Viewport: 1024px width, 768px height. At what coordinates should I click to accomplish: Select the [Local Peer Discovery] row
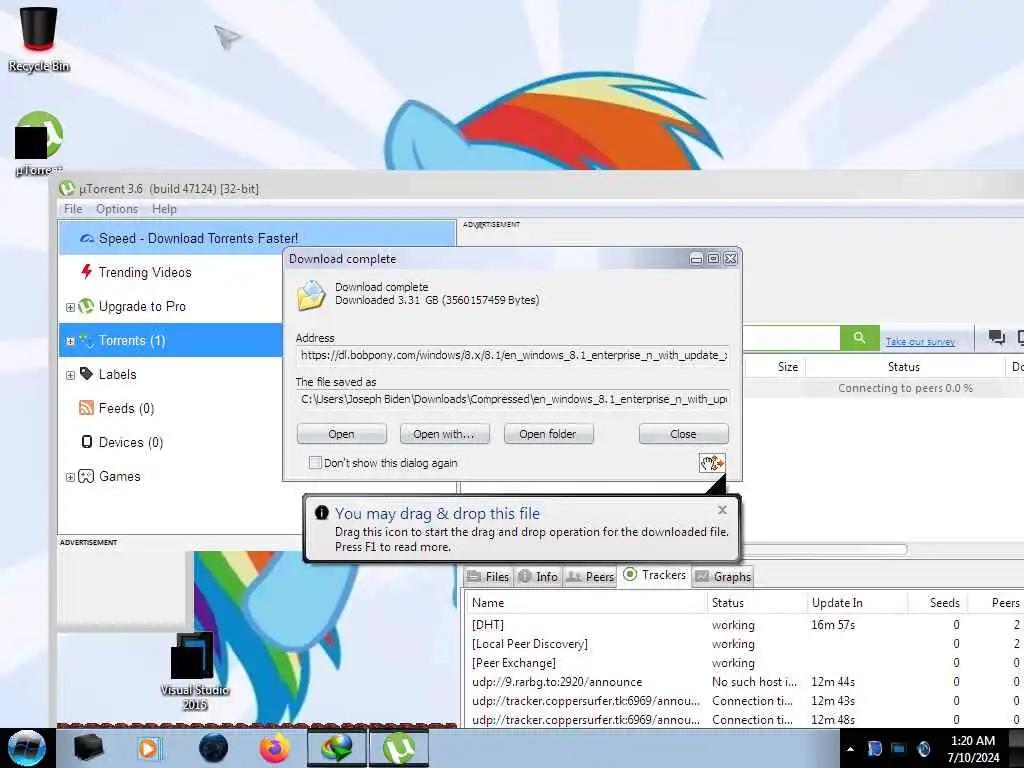coord(744,643)
